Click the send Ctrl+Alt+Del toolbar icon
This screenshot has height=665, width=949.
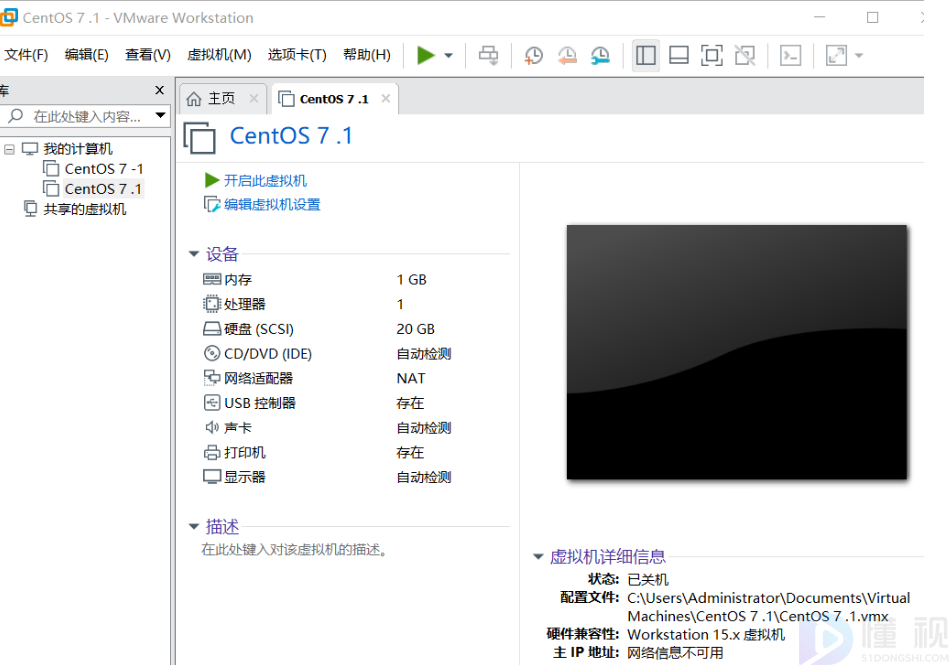[488, 56]
